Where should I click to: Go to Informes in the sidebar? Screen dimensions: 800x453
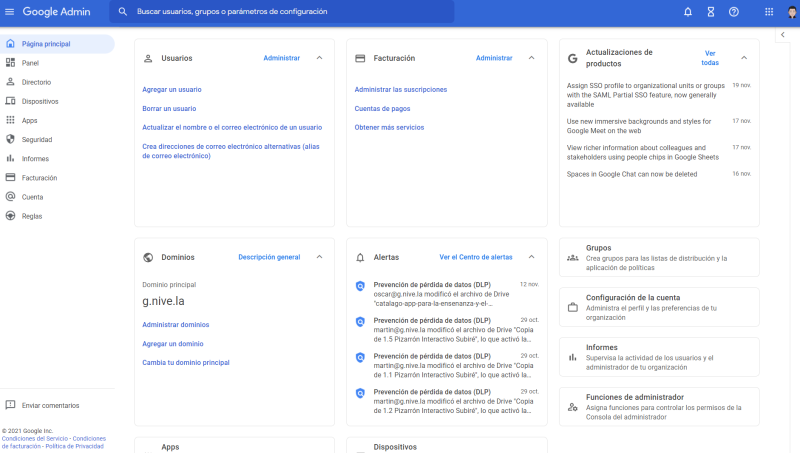pos(35,158)
